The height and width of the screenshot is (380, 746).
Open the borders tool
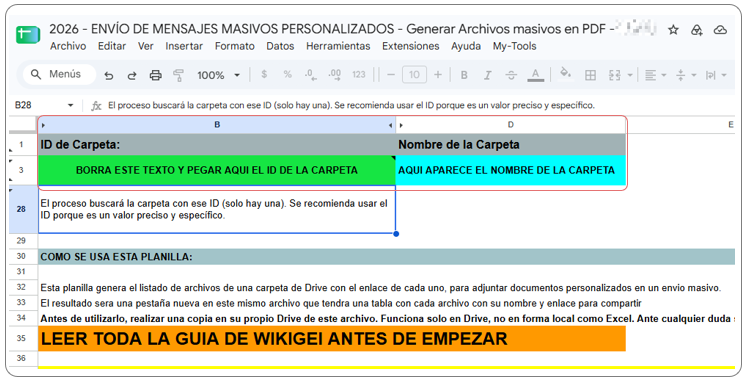coord(590,75)
